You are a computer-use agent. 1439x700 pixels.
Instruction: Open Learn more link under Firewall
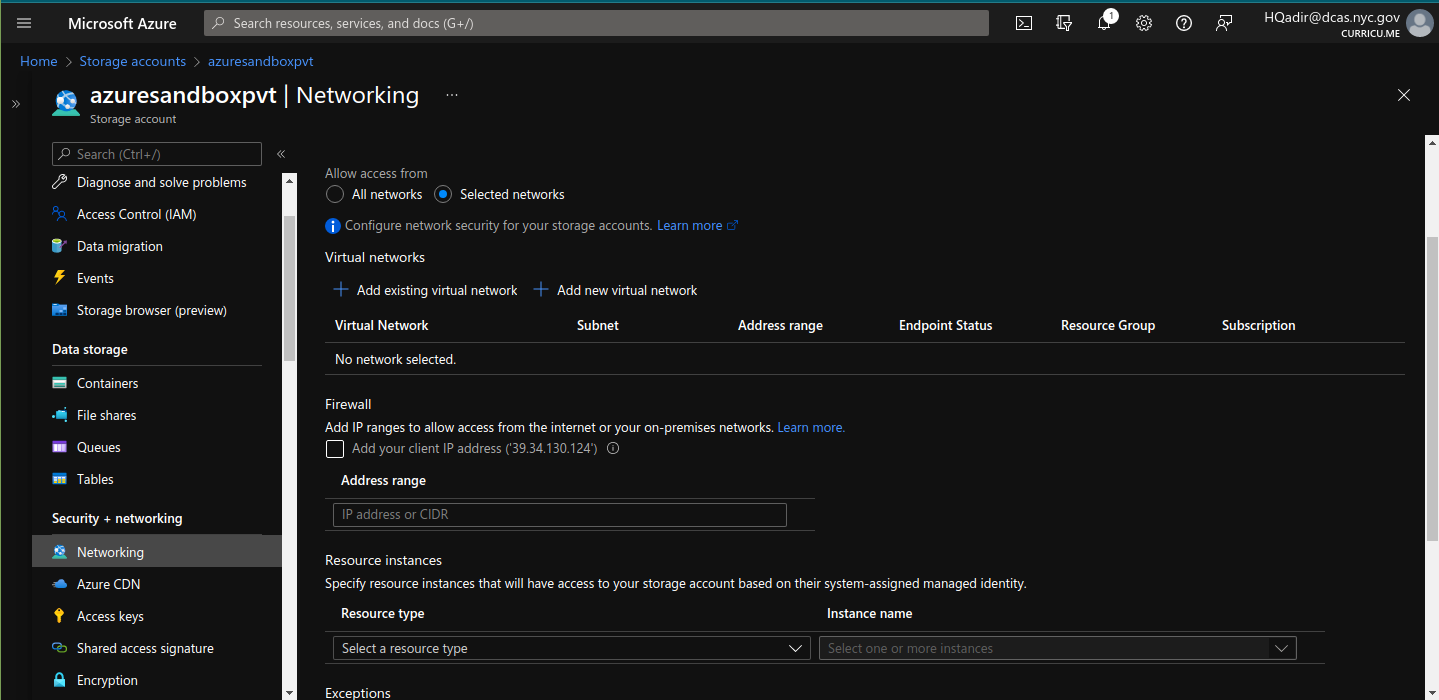(811, 427)
